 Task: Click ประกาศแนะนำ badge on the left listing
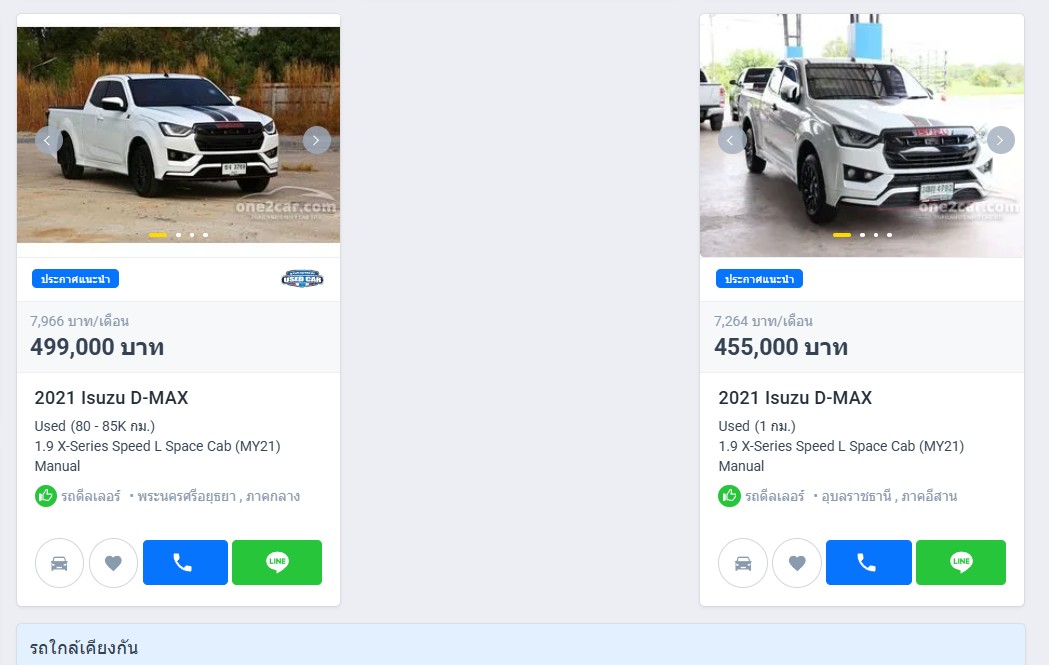(x=76, y=279)
